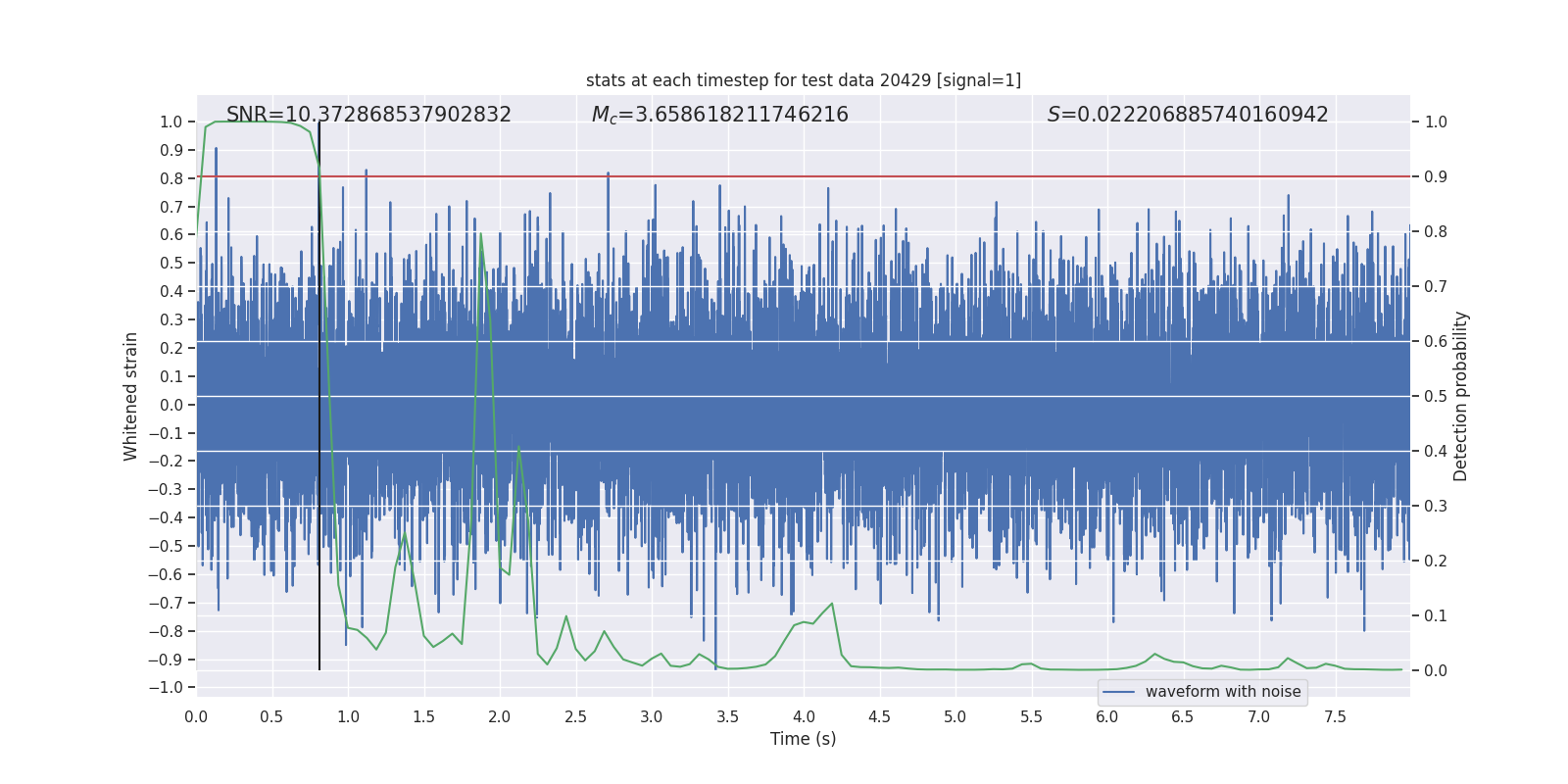Image resolution: width=1568 pixels, height=784 pixels.
Task: Click right y-axis tick label 0.9
Action: pos(1436,177)
